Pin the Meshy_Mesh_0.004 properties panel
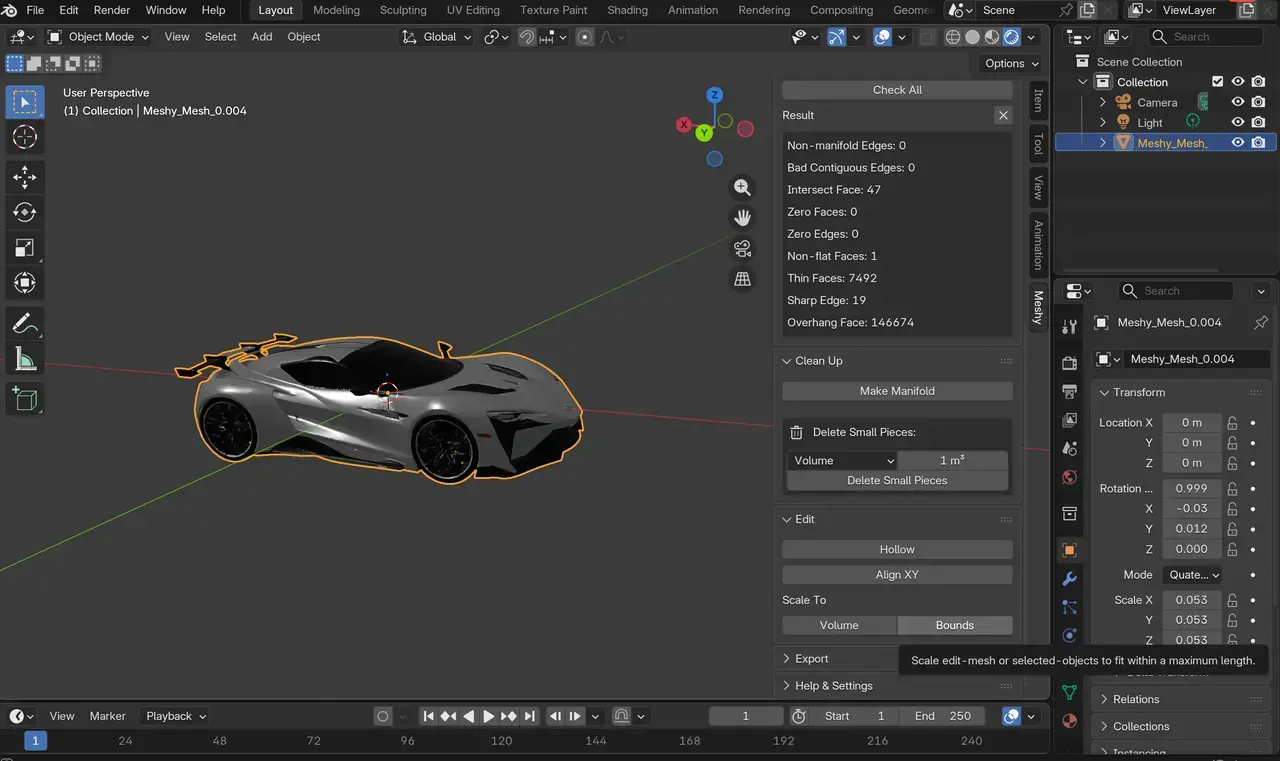 [x=1260, y=322]
